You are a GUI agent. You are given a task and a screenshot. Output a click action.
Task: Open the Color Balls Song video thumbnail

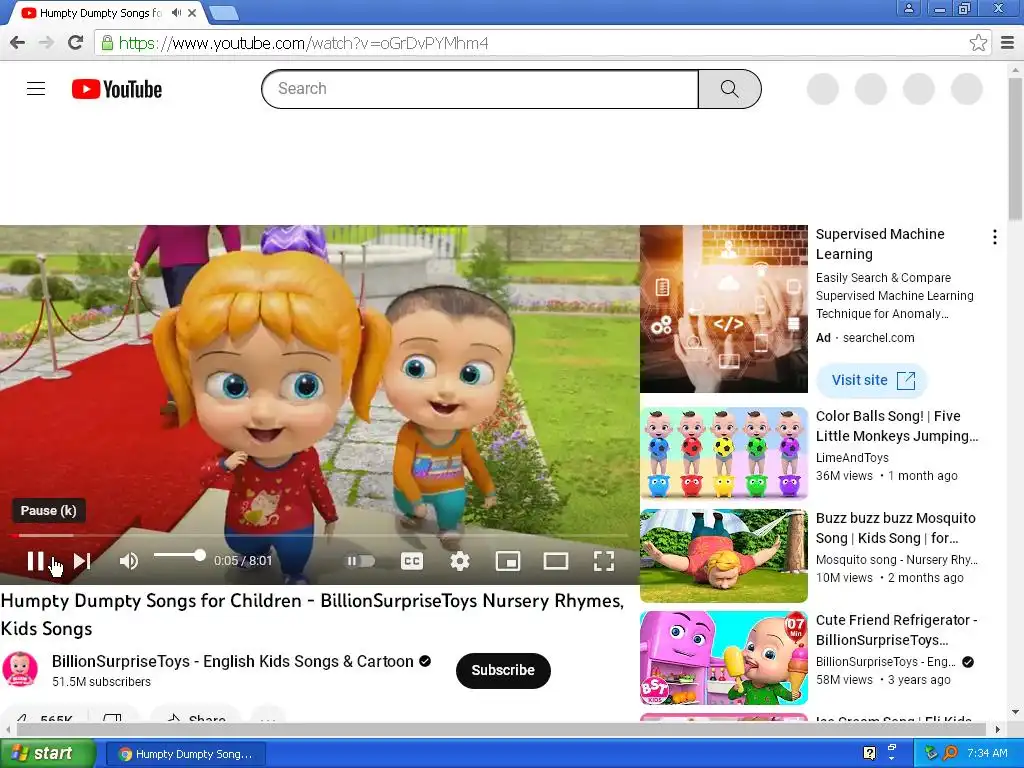click(x=724, y=453)
